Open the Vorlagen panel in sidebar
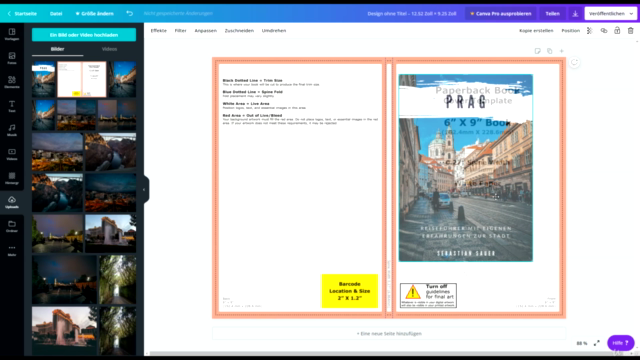The image size is (640, 360). (12, 34)
